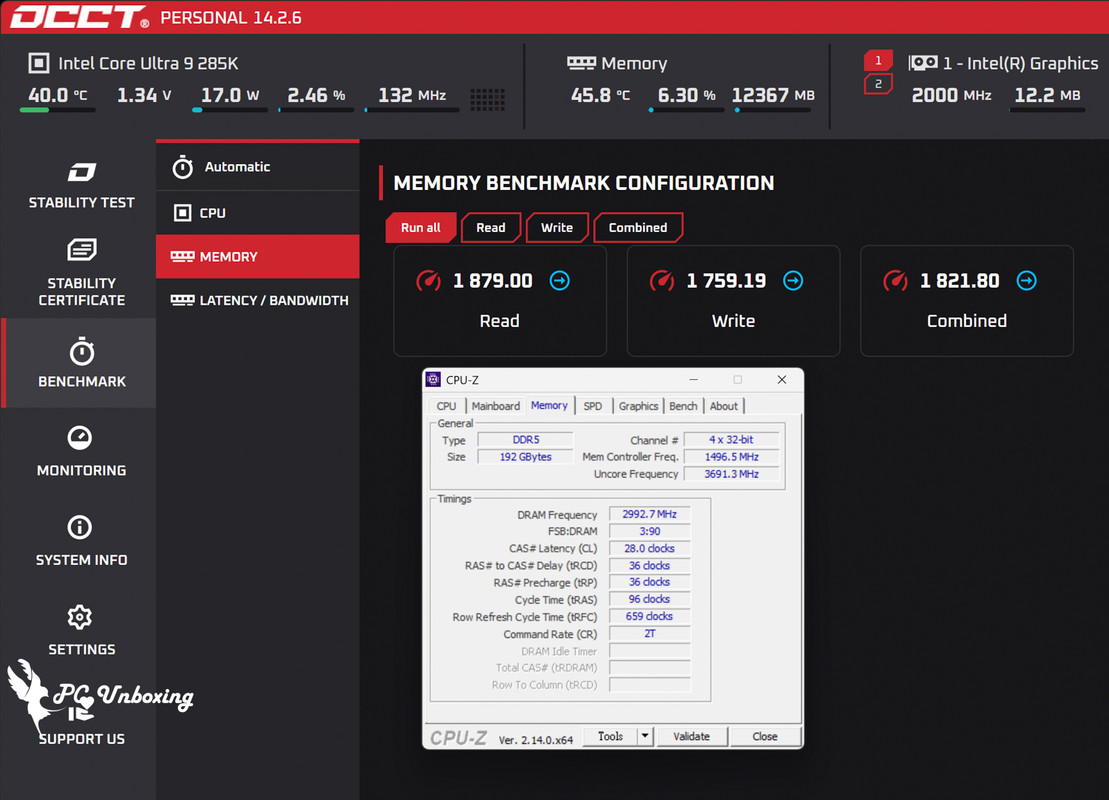Click the Validate button in CPU-Z

[x=691, y=736]
